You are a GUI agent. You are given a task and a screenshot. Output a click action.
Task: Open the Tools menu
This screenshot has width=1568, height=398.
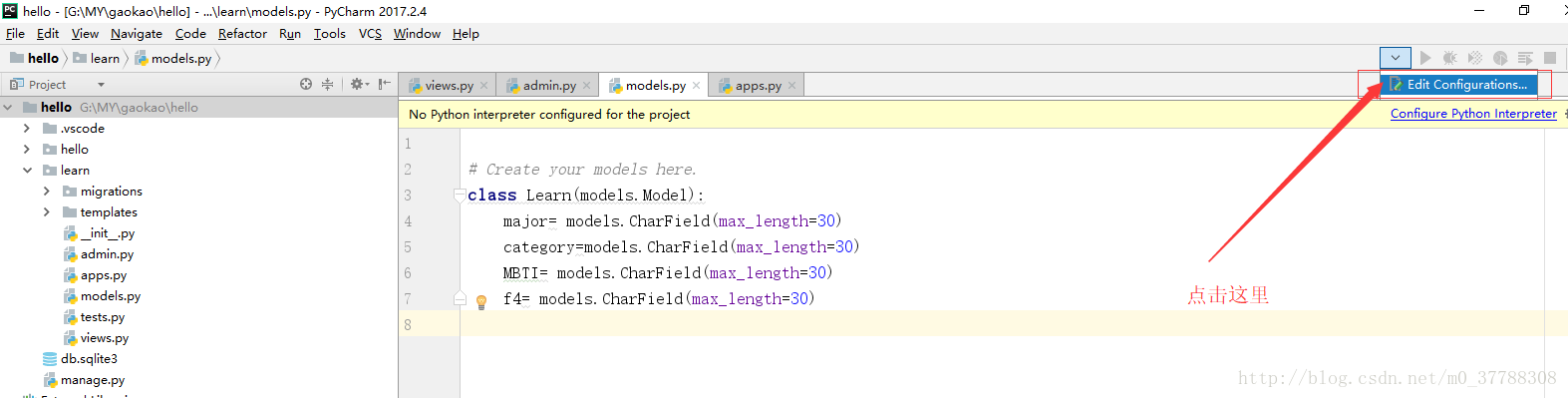[330, 33]
